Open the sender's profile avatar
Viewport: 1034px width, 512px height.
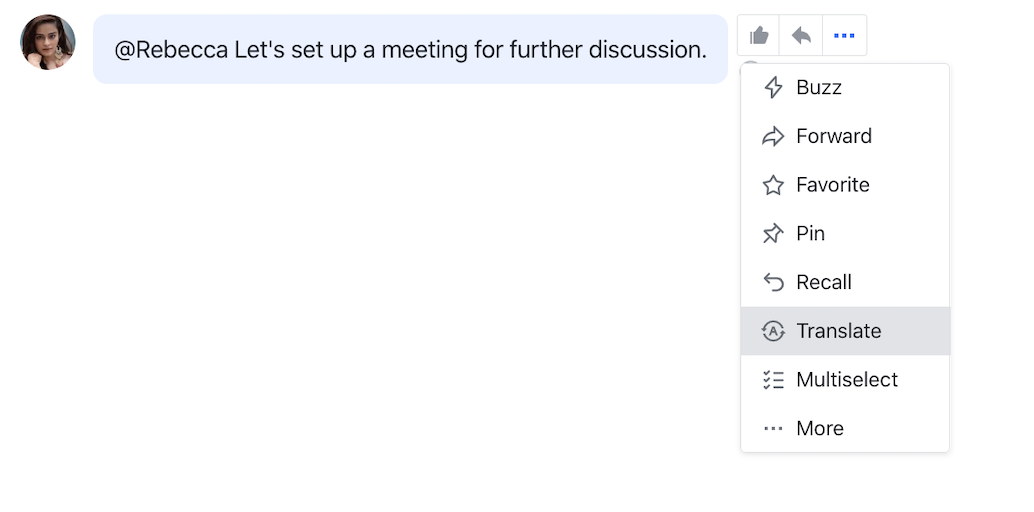tap(47, 42)
